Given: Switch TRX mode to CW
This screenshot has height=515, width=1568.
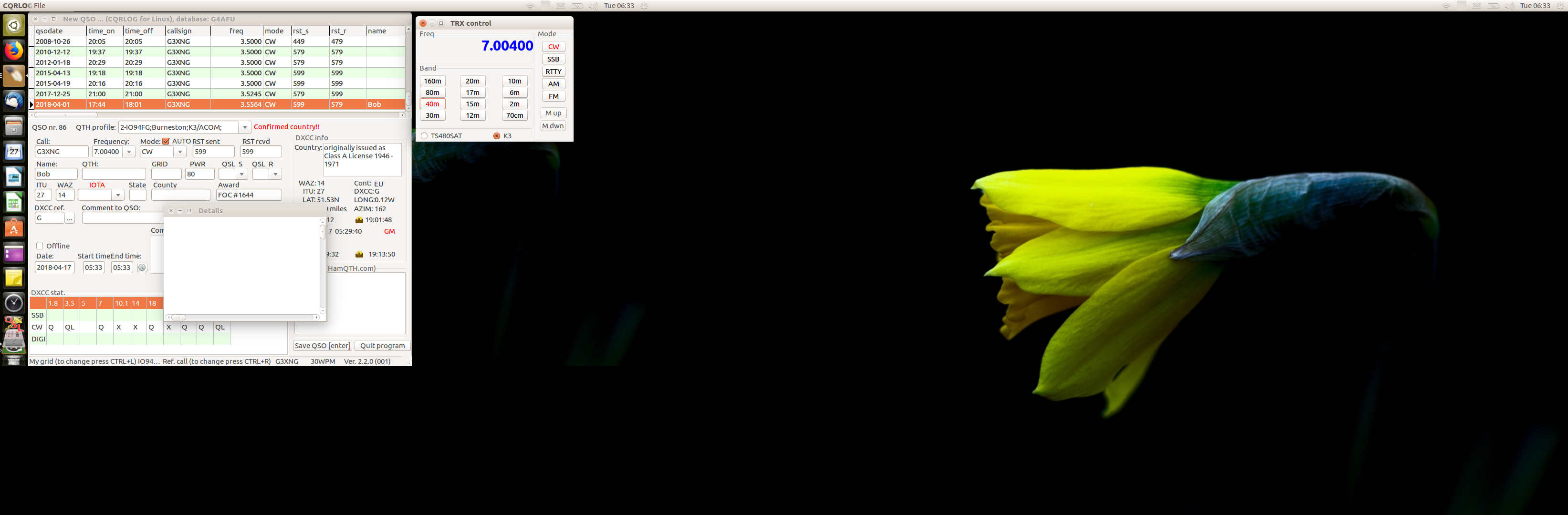Looking at the screenshot, I should click(x=554, y=47).
